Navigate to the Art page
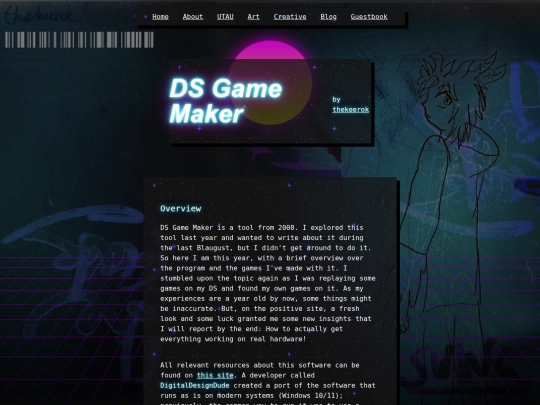540x405 pixels. click(253, 17)
